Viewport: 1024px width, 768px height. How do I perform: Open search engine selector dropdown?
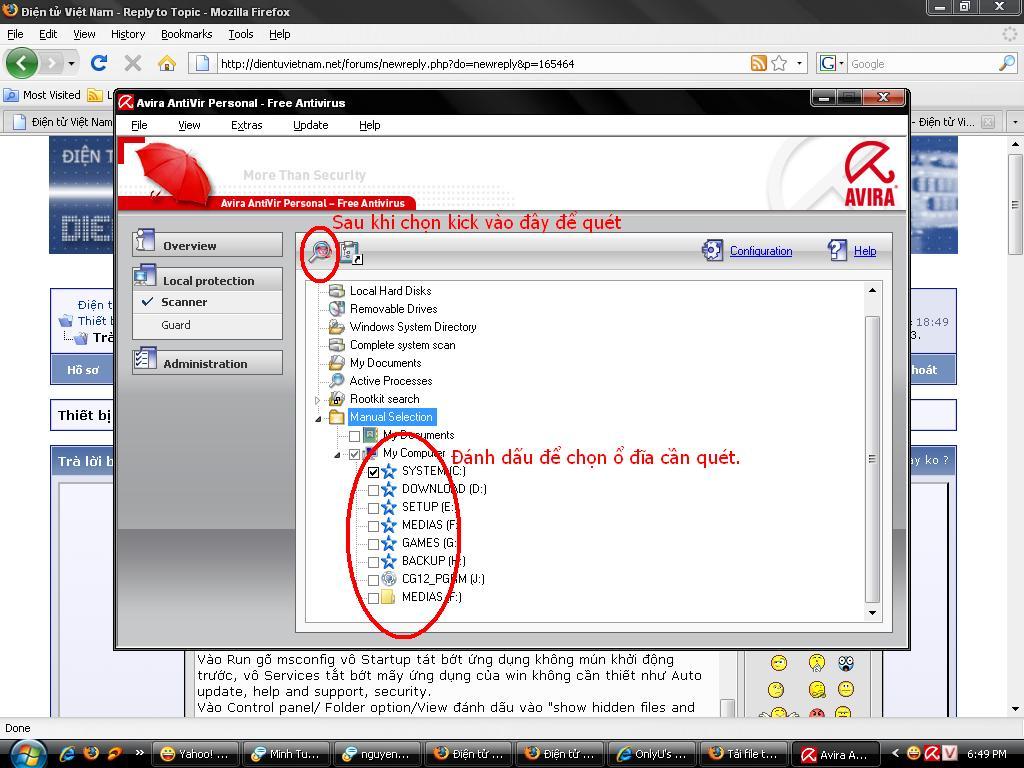pos(841,63)
